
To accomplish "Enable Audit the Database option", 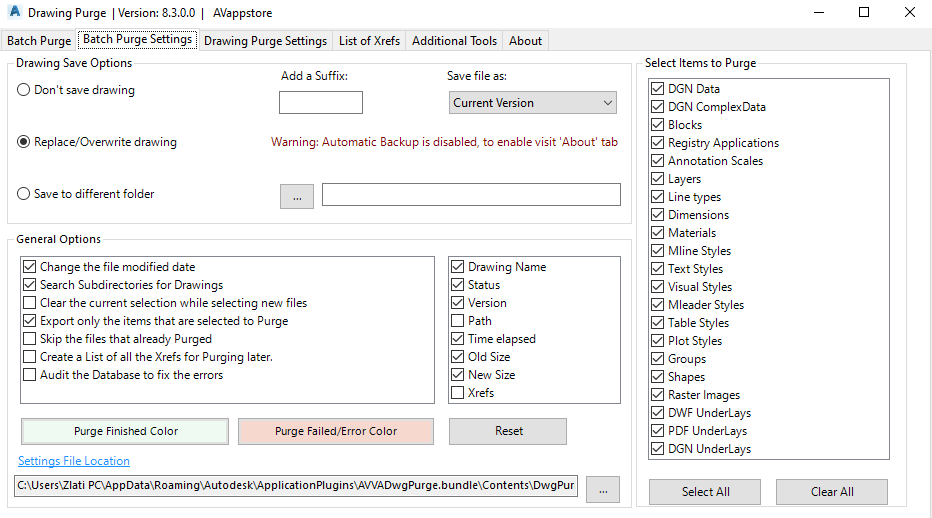I will [30, 375].
